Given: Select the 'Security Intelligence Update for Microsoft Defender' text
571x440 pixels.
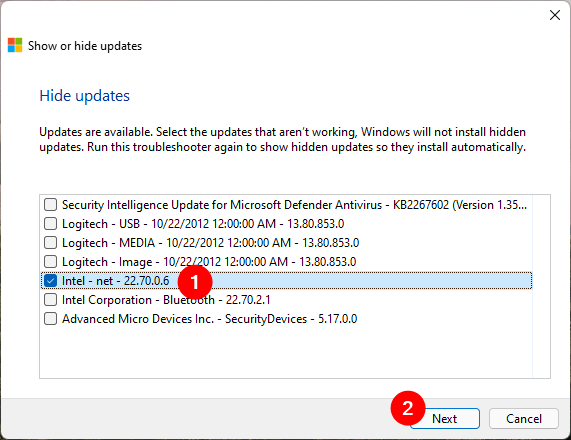Looking at the screenshot, I should pyautogui.click(x=294, y=205).
